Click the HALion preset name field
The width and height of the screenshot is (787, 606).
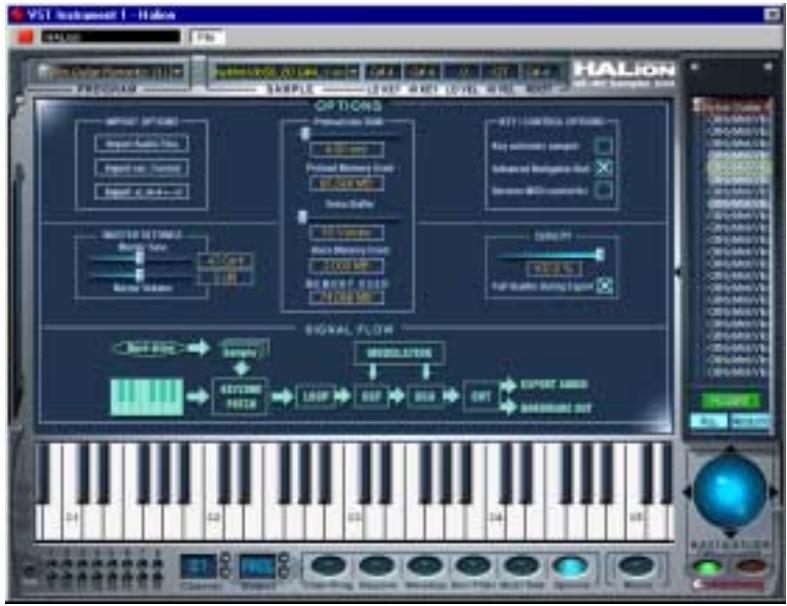coord(111,37)
